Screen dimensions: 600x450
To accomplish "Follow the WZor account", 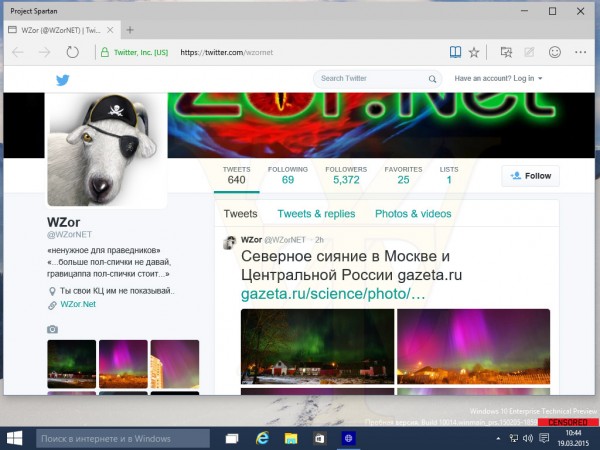I will click(530, 176).
